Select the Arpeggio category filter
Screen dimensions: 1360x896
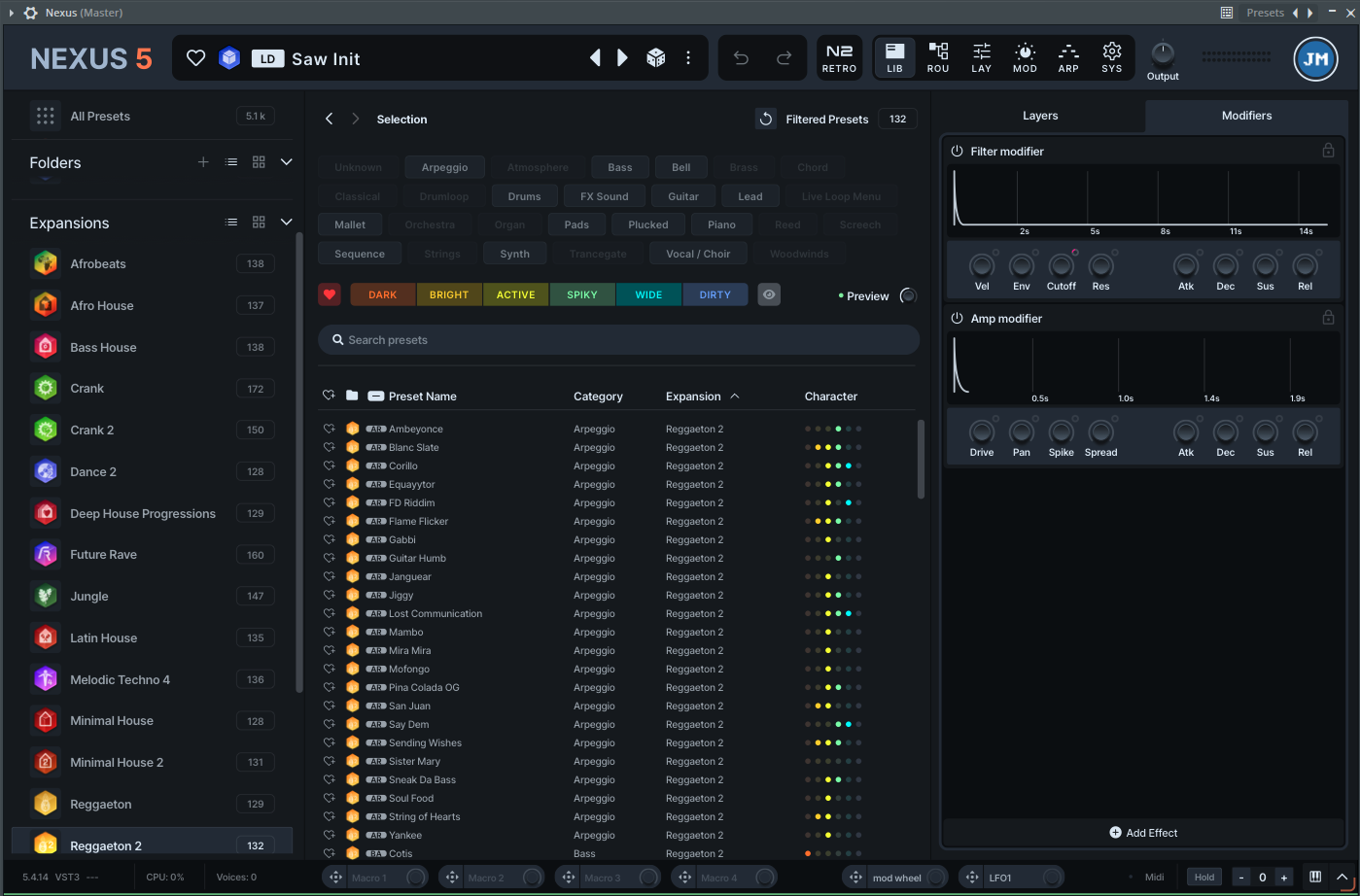(x=445, y=167)
